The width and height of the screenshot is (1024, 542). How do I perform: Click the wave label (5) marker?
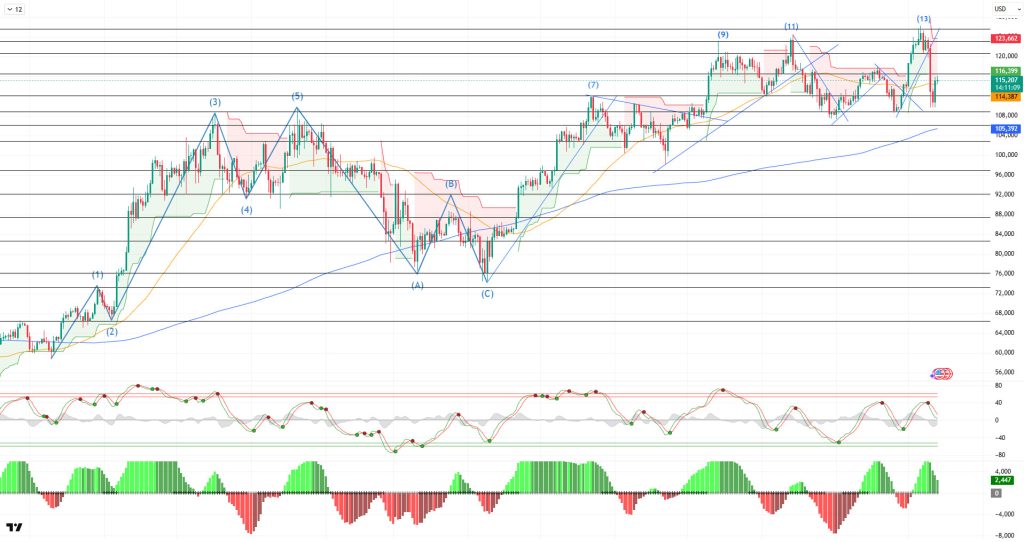click(297, 96)
